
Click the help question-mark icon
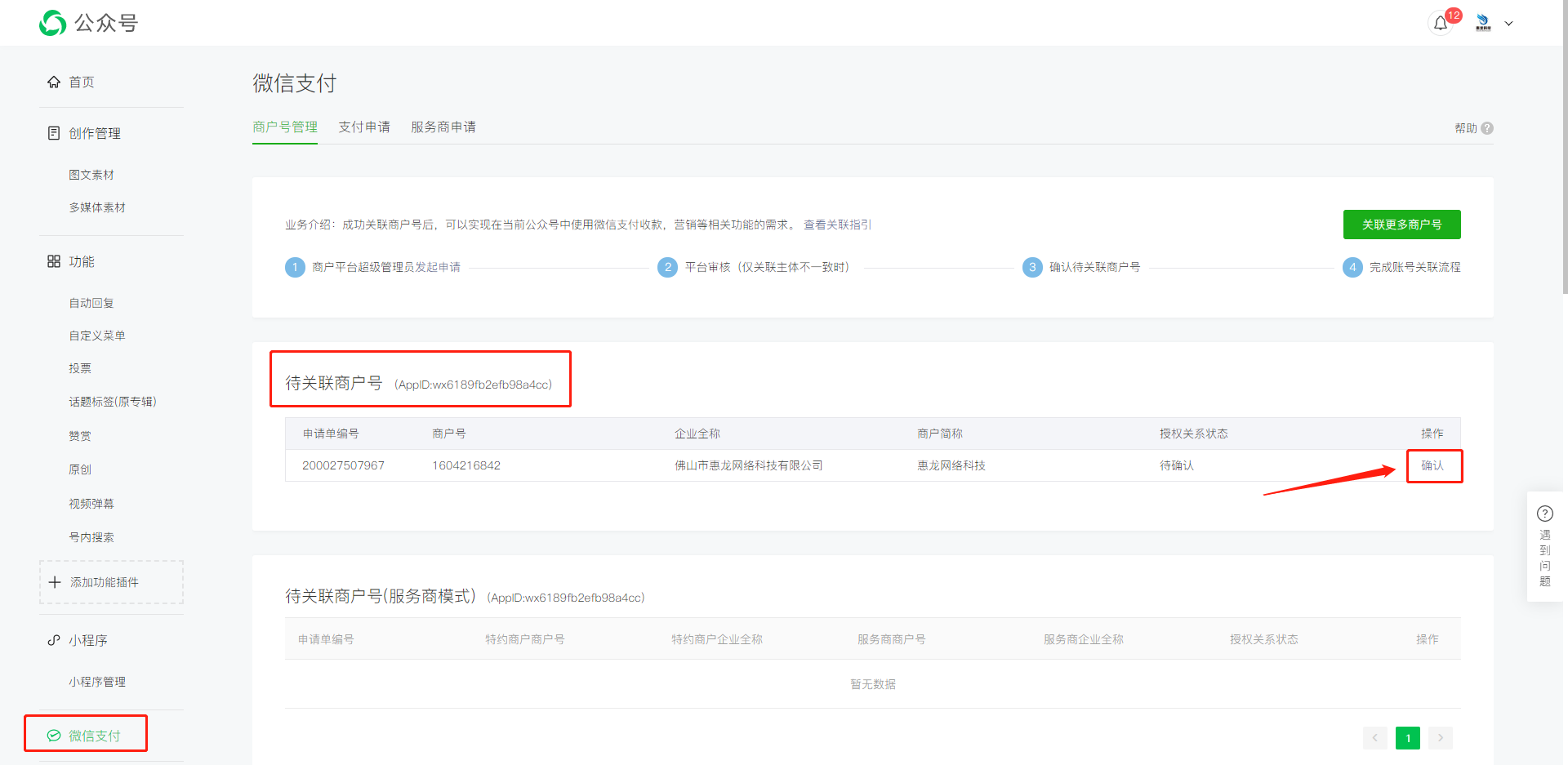(x=1487, y=128)
